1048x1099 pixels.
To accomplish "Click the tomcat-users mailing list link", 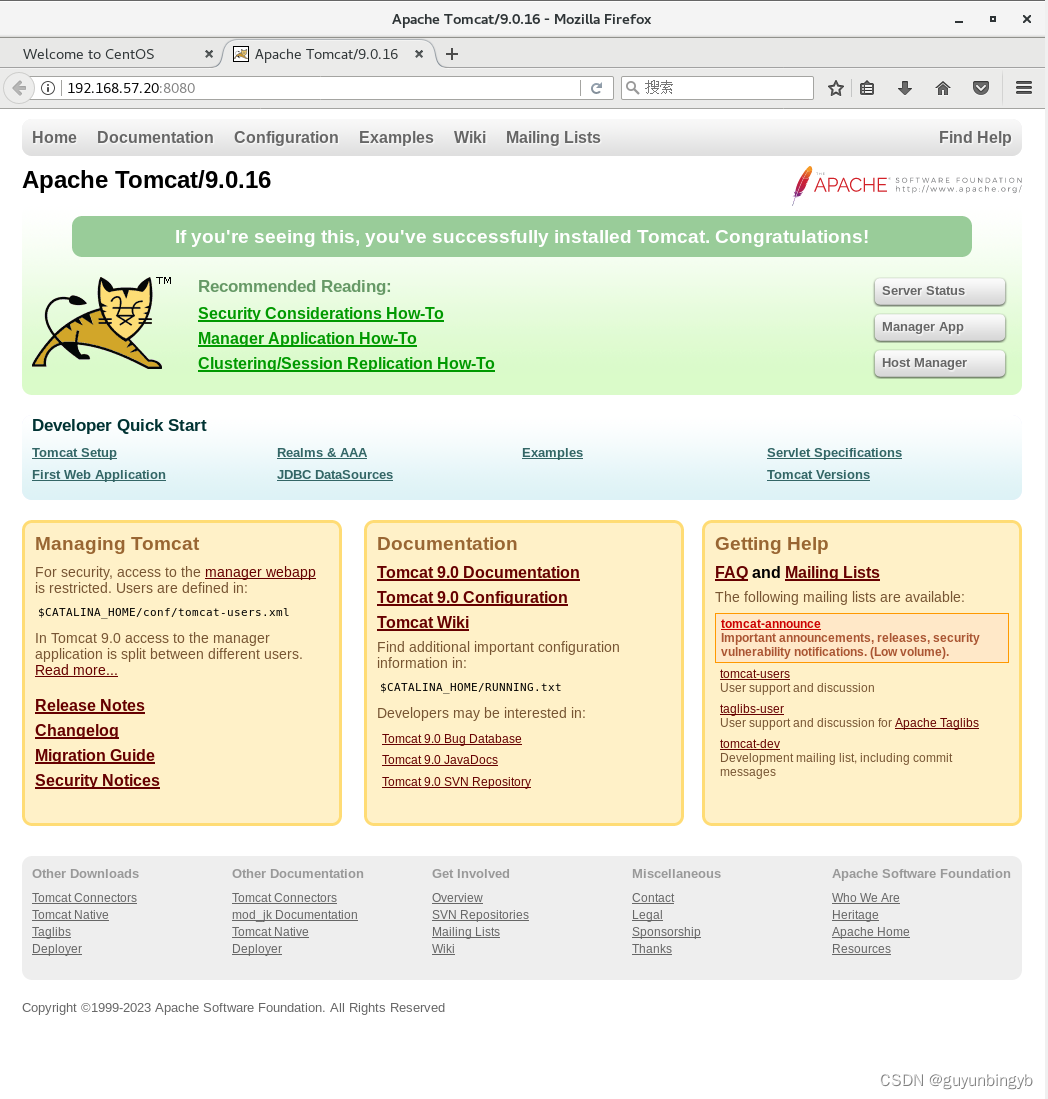I will pos(755,674).
